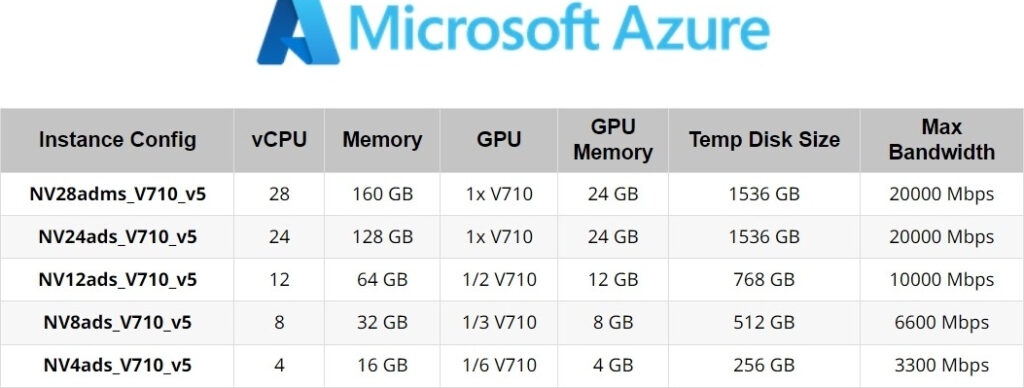The height and width of the screenshot is (388, 1024).
Task: Select the 1/2 V710 GPU cell
Action: click(500, 280)
